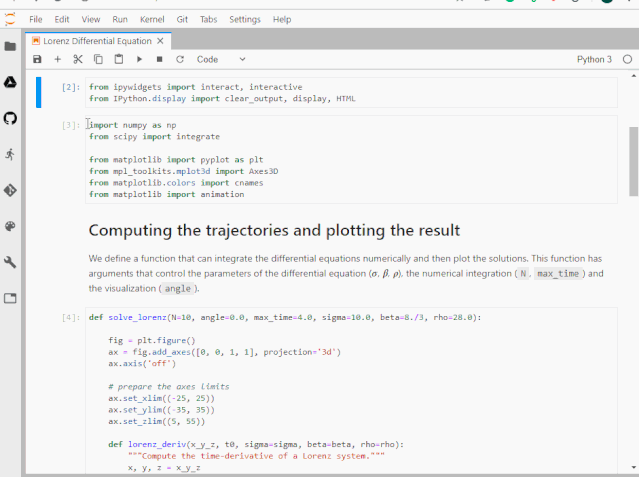Click the blue collapser bar of cell 2
Screen dimensions: 639x477
pyautogui.click(x=38, y=92)
